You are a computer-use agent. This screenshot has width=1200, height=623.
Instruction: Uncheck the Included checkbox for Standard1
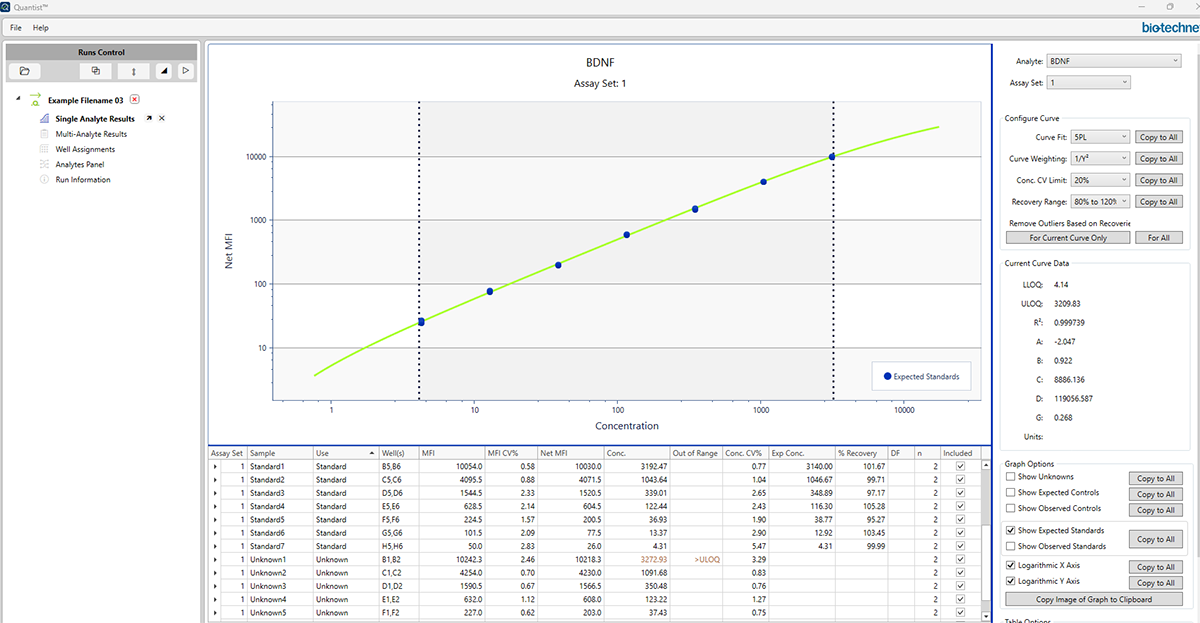961,466
